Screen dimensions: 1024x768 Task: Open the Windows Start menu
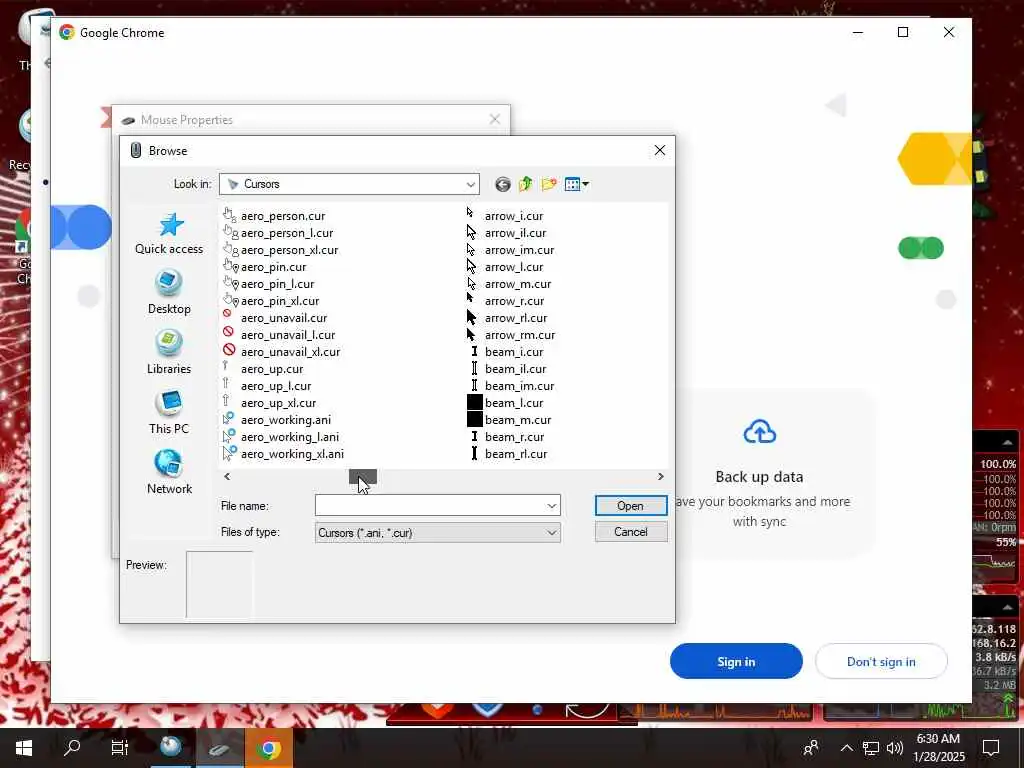[x=24, y=747]
